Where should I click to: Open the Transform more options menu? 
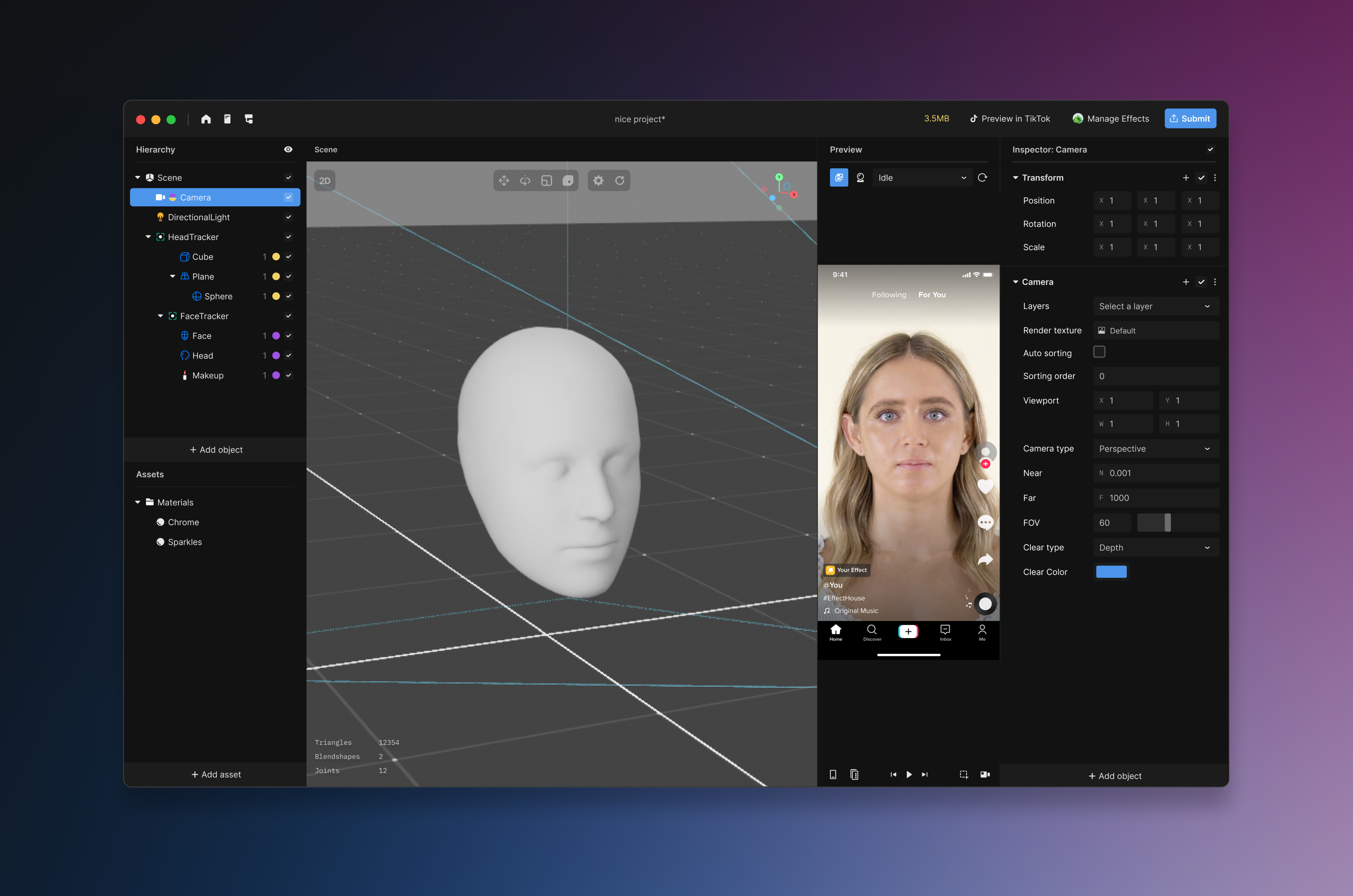[1215, 178]
